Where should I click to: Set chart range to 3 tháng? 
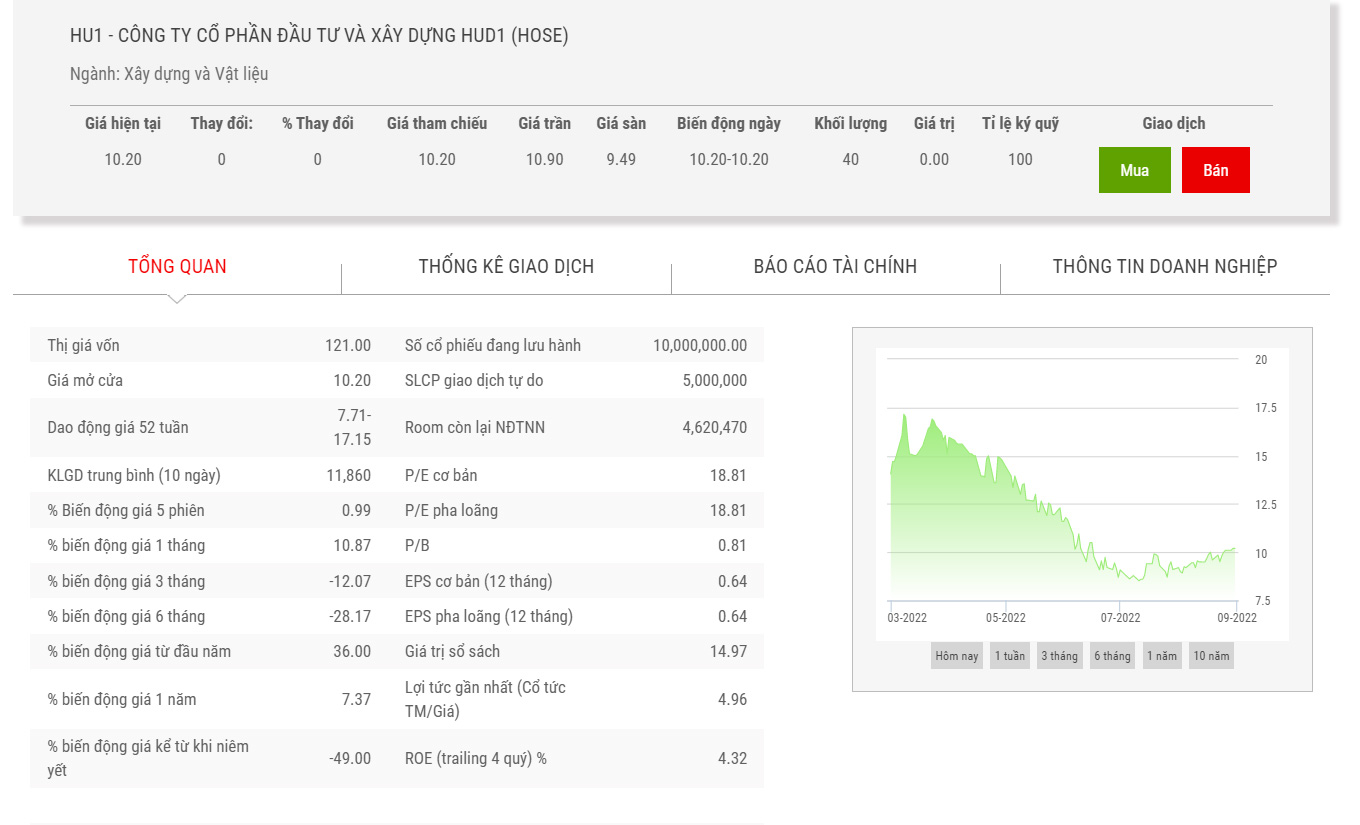[1059, 656]
